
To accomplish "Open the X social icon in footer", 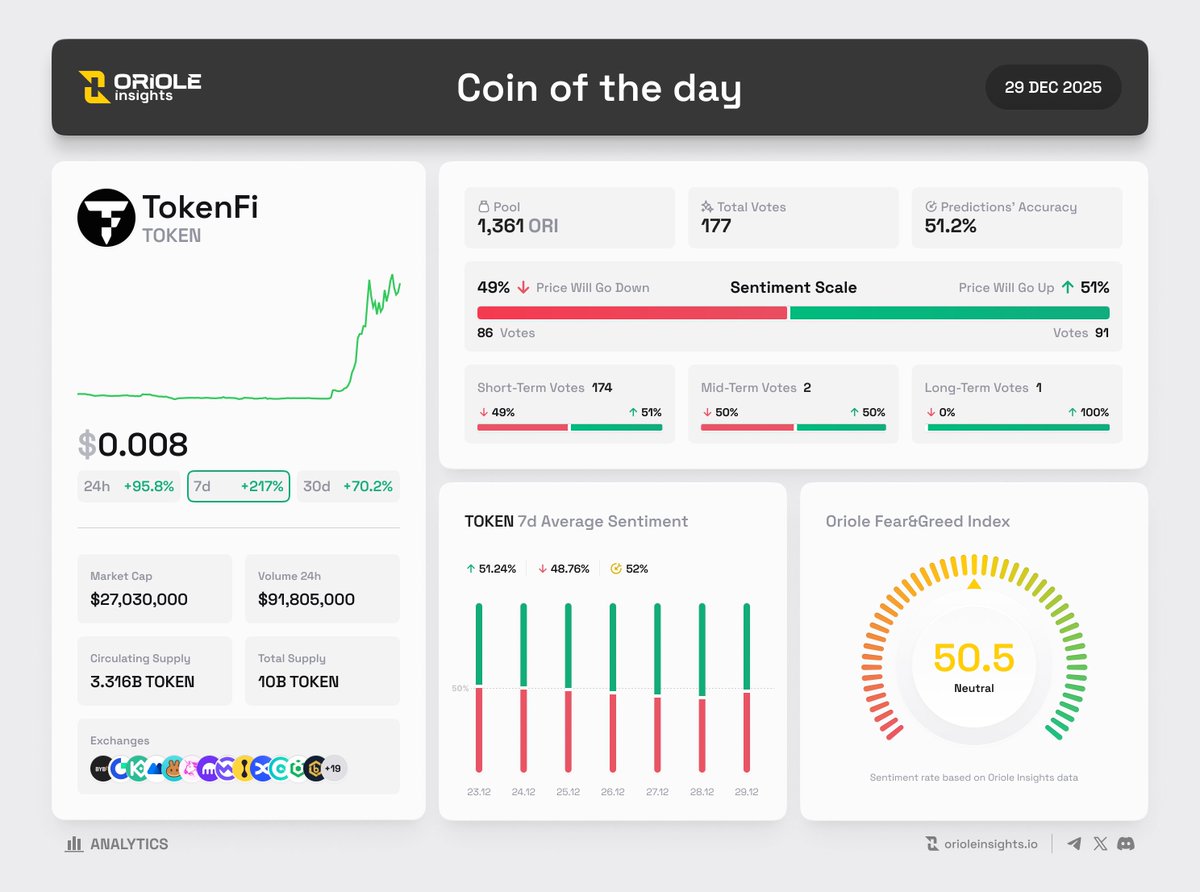I will [x=1100, y=844].
